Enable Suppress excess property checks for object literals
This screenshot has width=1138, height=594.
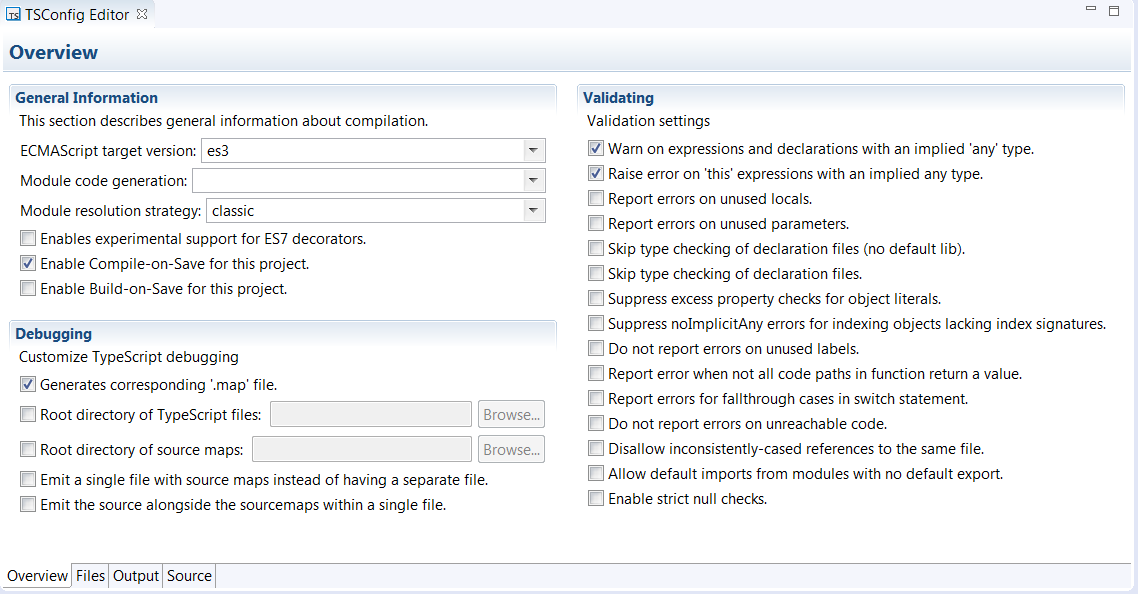click(x=596, y=298)
